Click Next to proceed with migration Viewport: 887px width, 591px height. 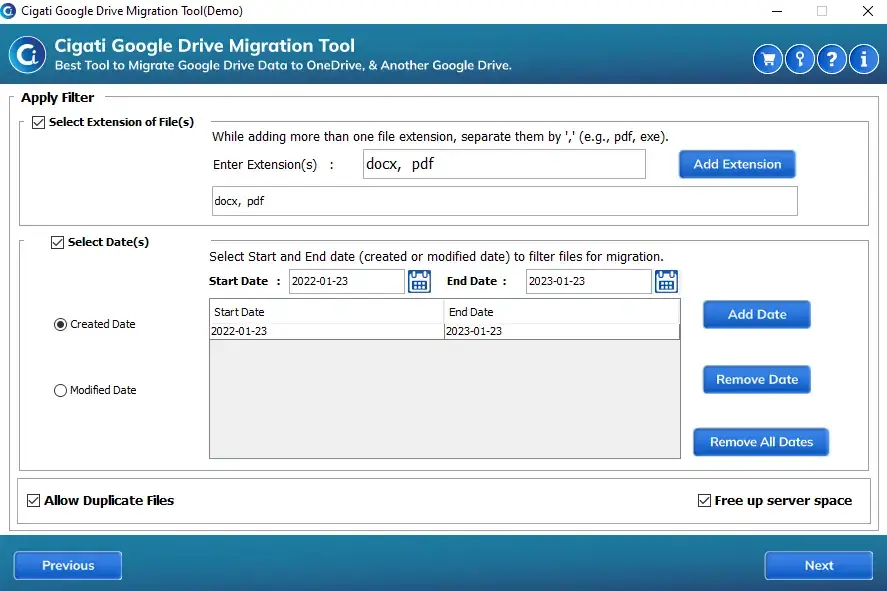818,565
